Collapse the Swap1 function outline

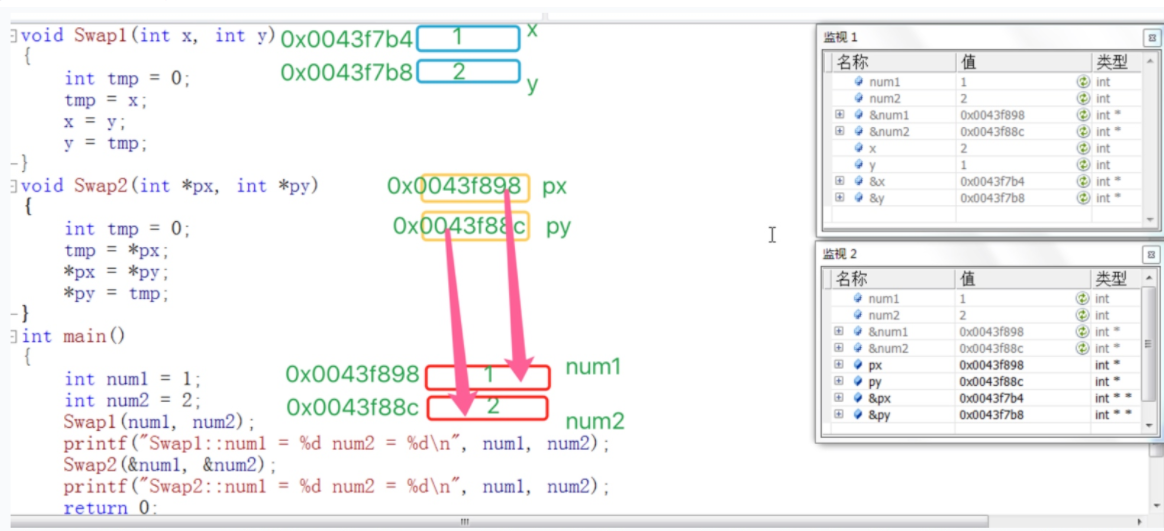[14, 36]
